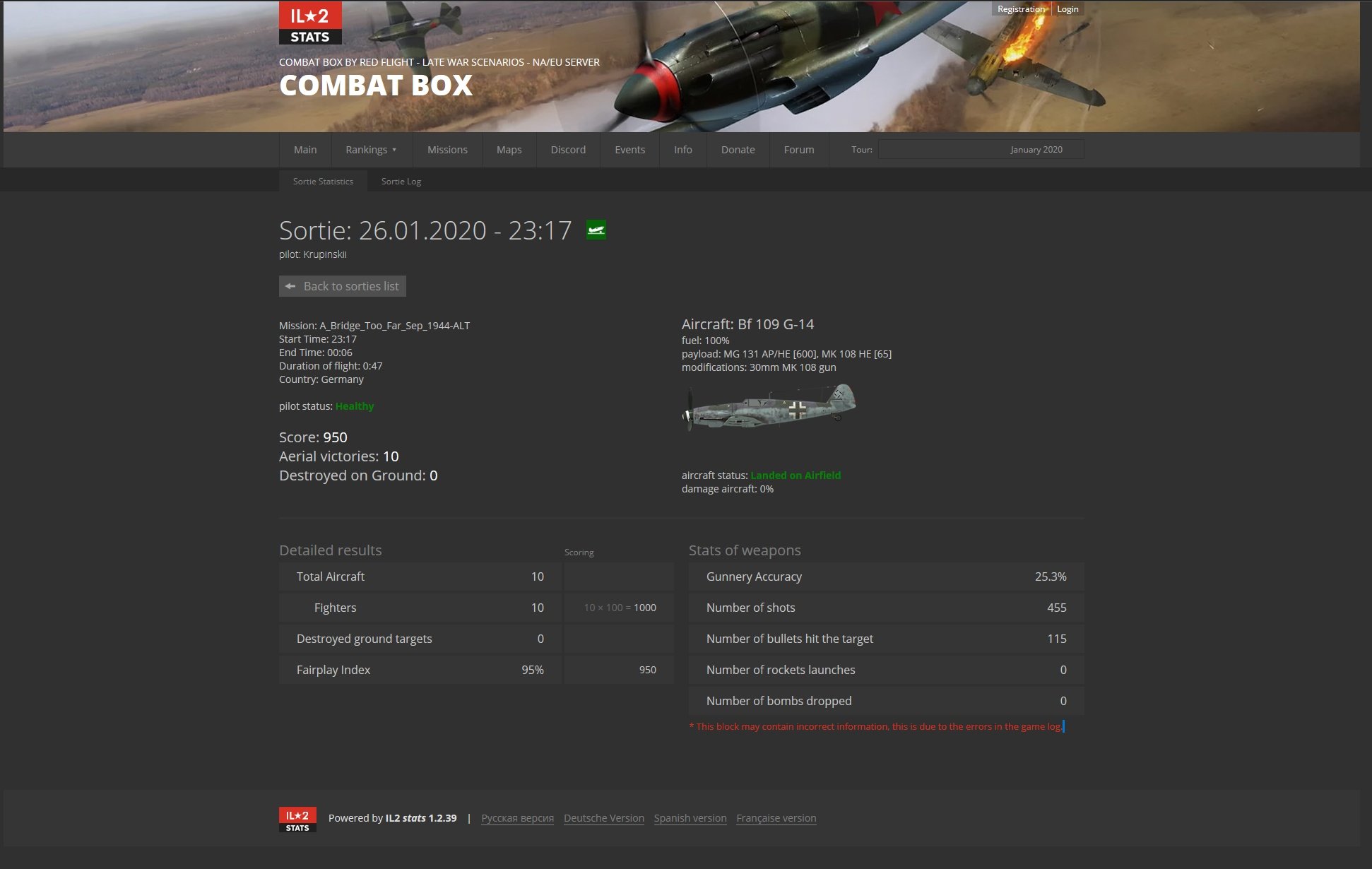Switch to the Russian version link
The height and width of the screenshot is (869, 1372).
tap(517, 818)
